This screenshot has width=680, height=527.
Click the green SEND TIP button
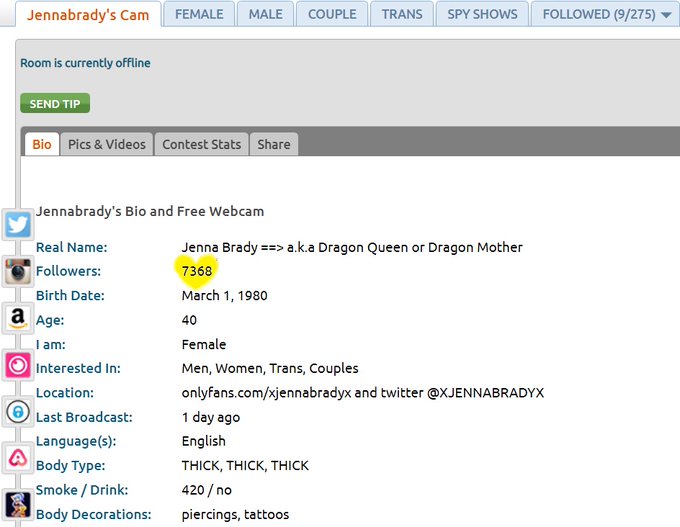tap(55, 103)
